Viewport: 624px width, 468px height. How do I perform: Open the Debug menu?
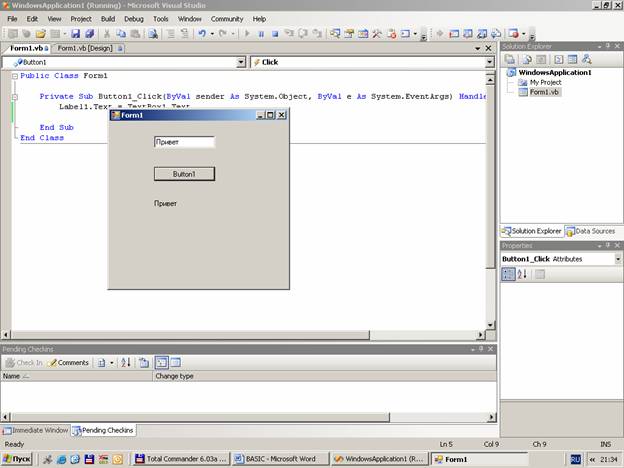click(x=134, y=19)
